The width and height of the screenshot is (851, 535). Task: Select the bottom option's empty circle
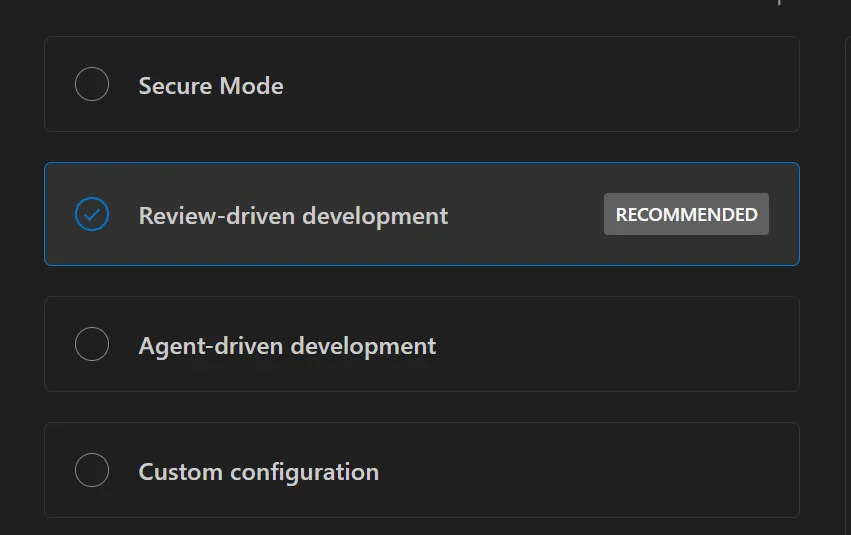click(92, 470)
